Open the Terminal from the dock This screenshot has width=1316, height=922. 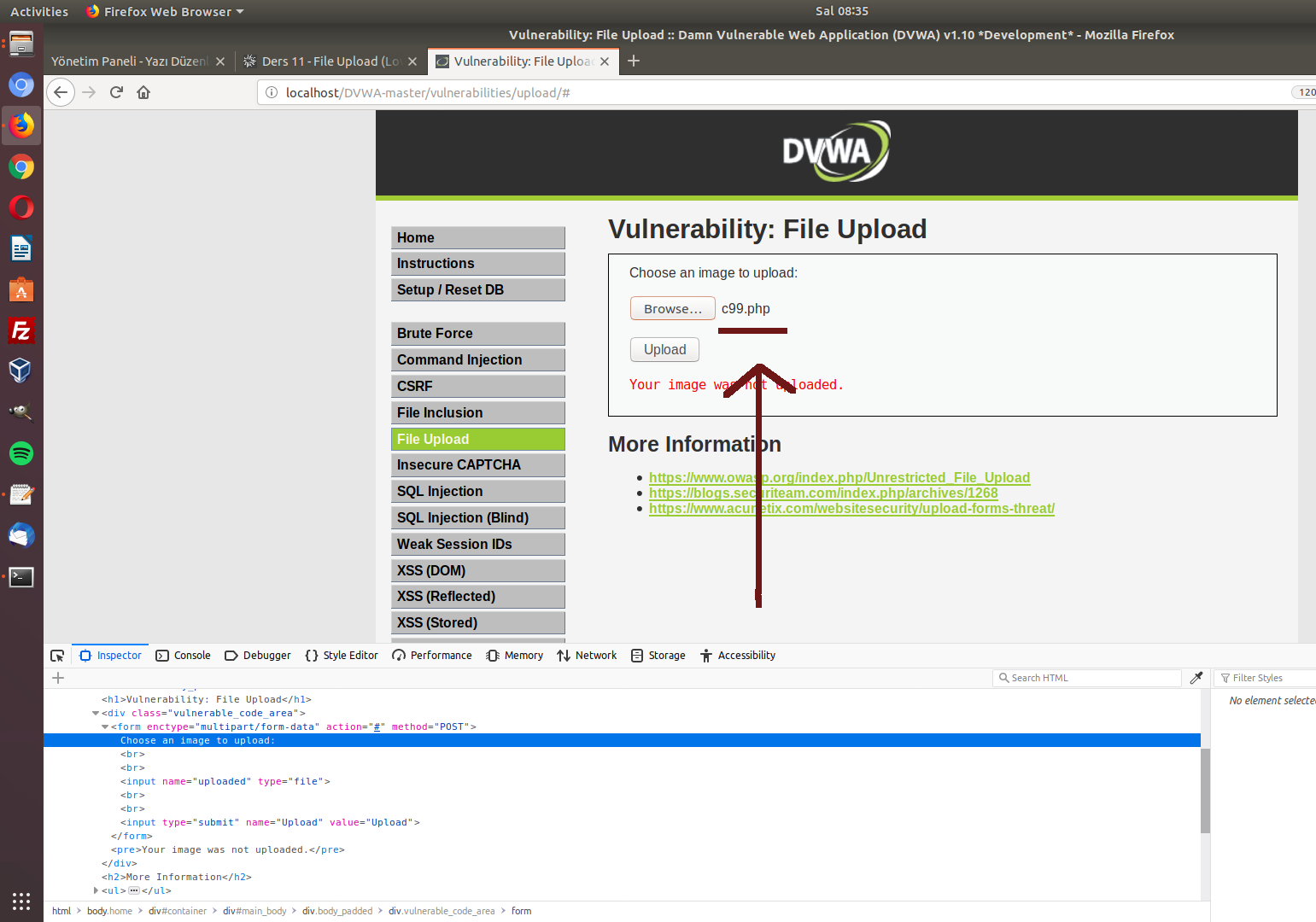[21, 576]
